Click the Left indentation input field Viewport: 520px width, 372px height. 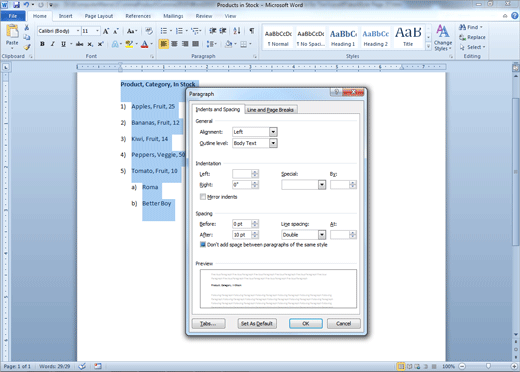(x=242, y=174)
